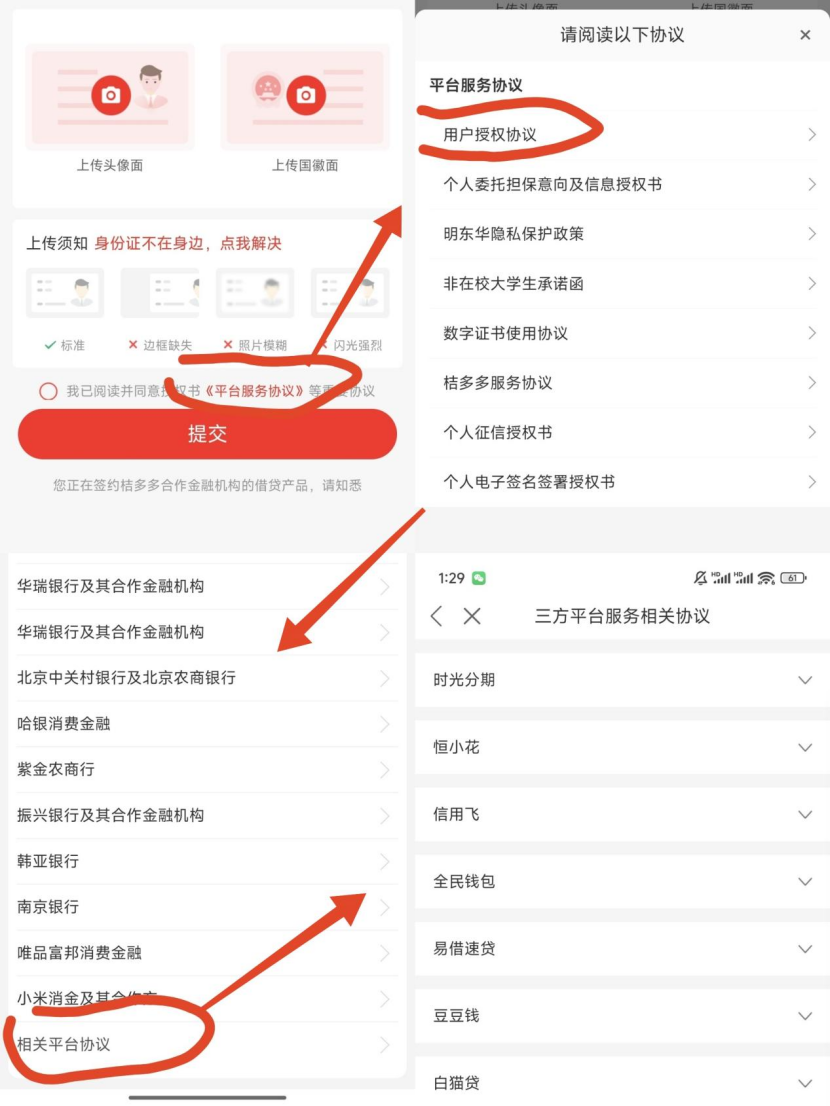Image resolution: width=830 pixels, height=1106 pixels.
Task: Tap the muted bell status icon
Action: coord(700,578)
